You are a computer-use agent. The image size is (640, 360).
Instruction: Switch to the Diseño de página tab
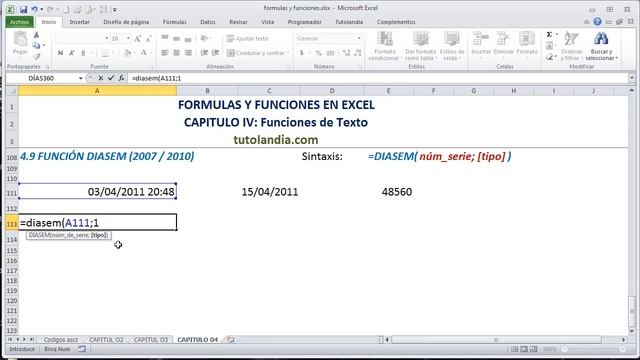coord(126,22)
